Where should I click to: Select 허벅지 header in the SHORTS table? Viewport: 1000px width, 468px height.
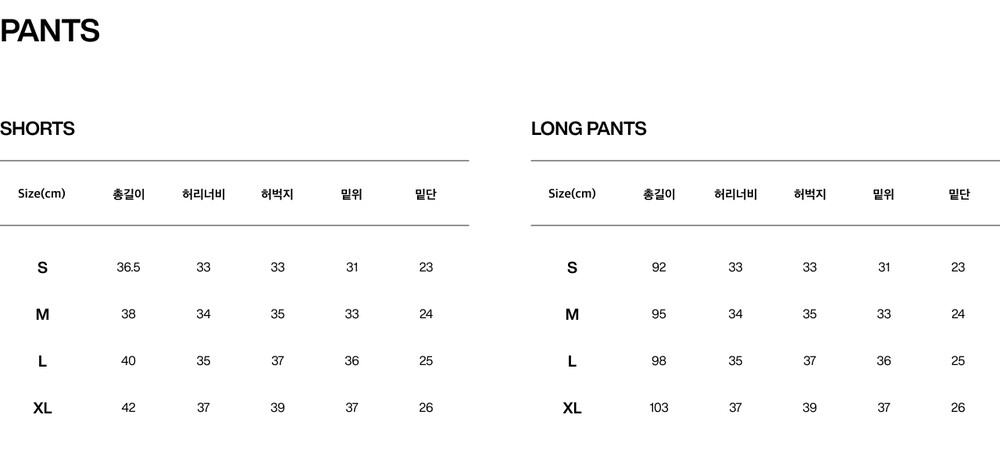277,194
